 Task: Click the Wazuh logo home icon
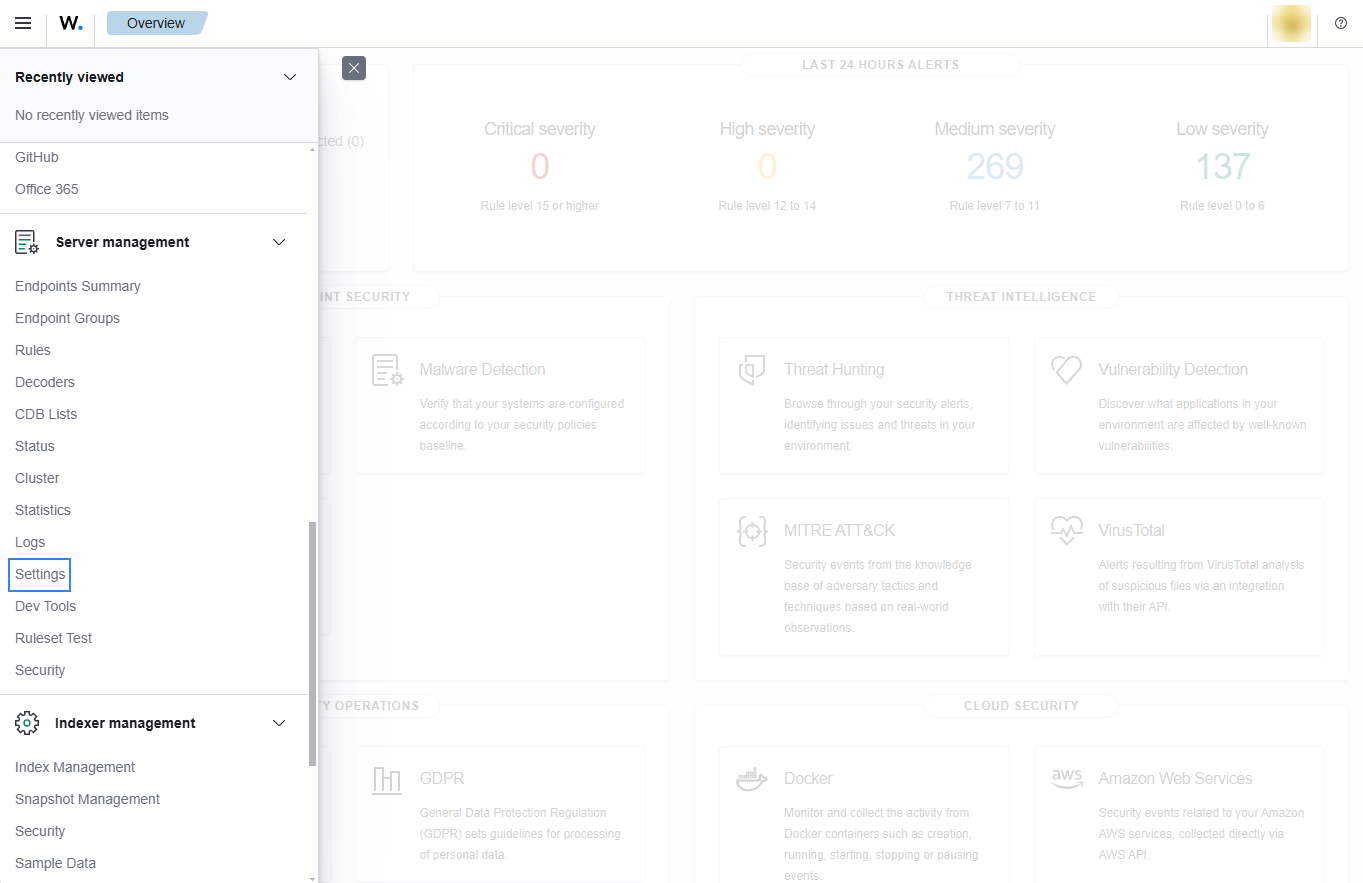click(x=70, y=23)
